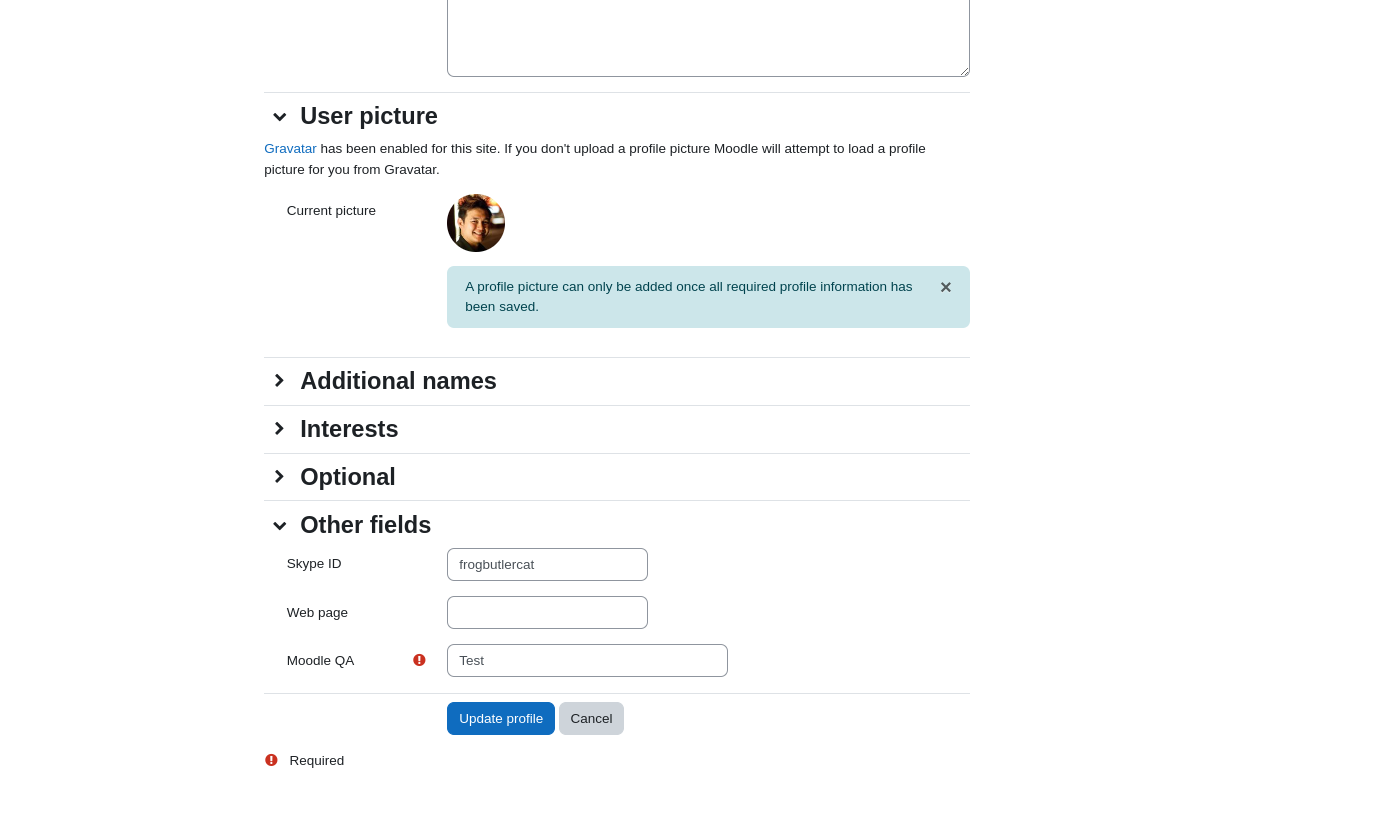Click the Web page label
Viewport: 1400px width, 827px height.
coord(317,612)
